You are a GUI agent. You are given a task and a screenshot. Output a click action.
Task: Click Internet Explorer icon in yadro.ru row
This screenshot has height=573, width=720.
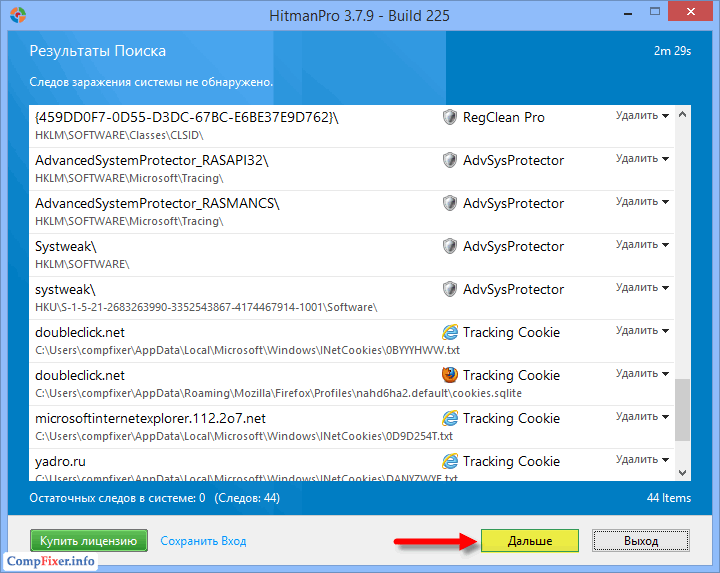tap(450, 461)
